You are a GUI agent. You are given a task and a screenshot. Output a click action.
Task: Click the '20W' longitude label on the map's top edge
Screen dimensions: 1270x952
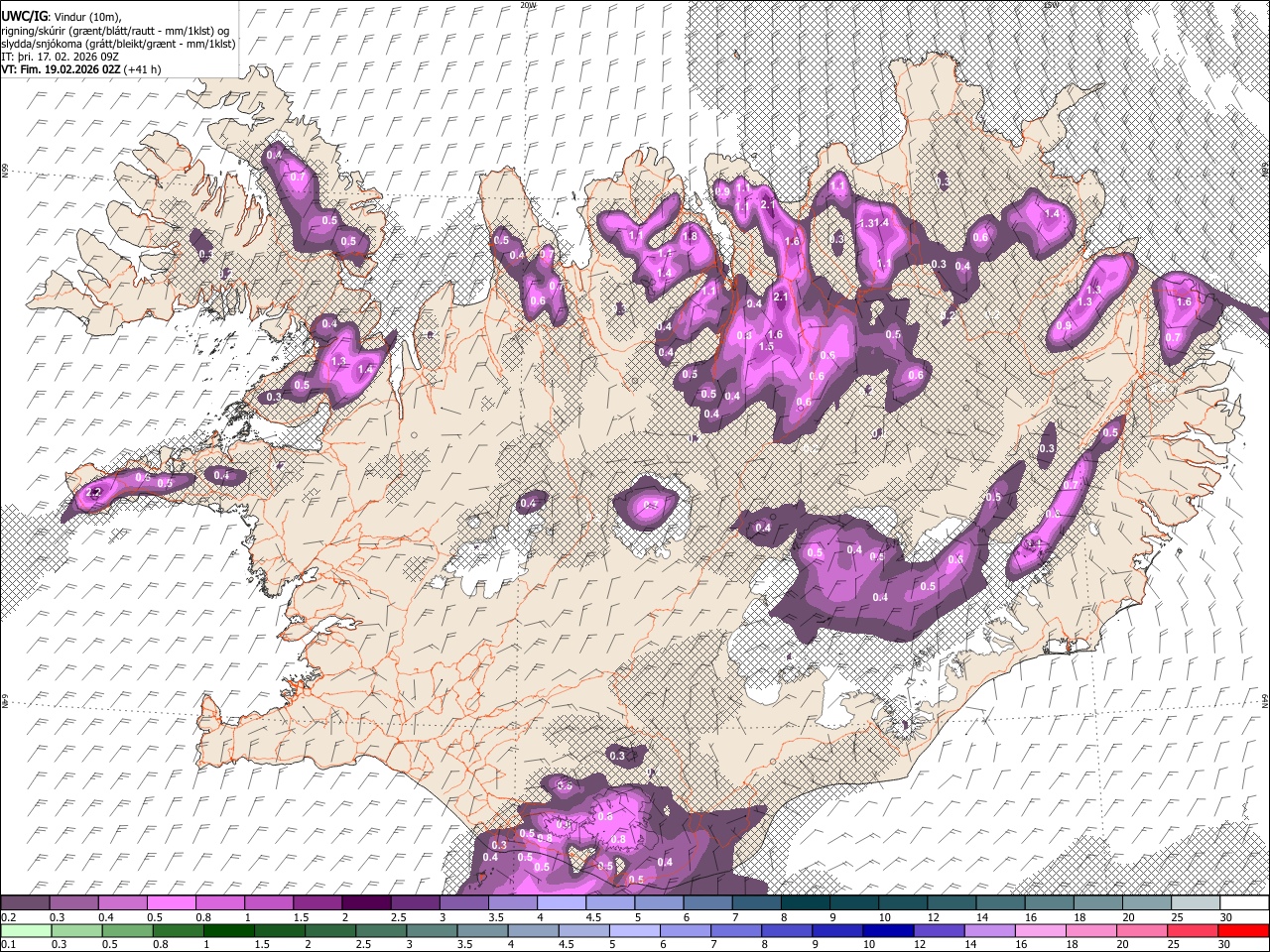(x=528, y=4)
